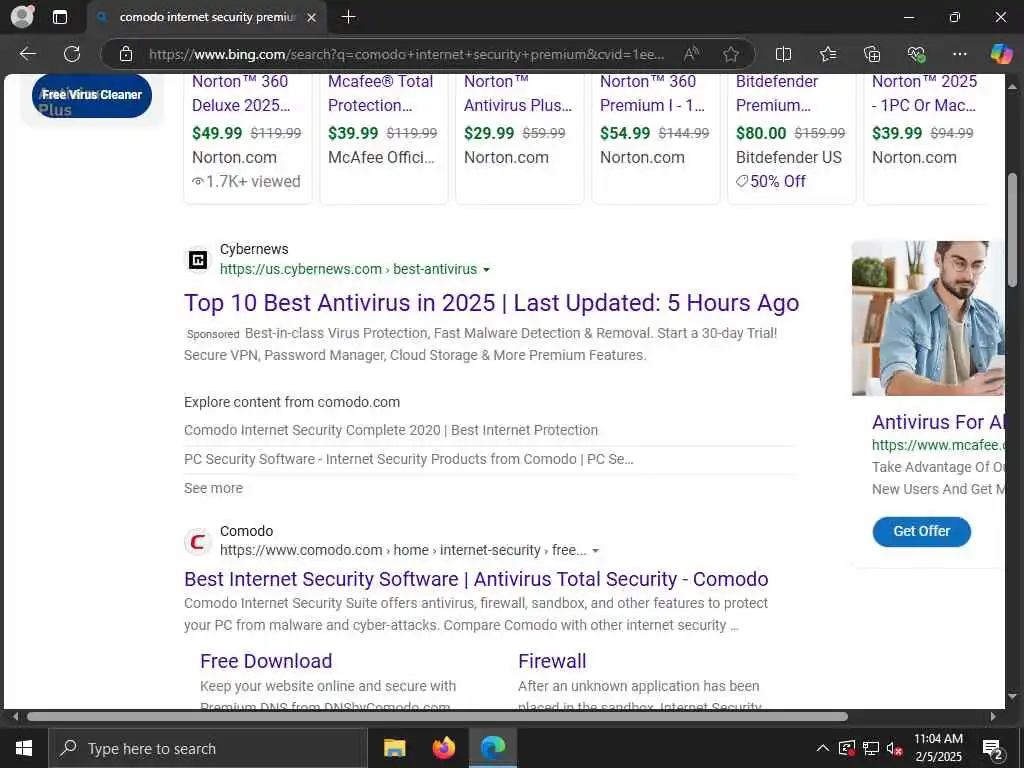Open the Firewall sublink
1024x768 pixels.
(552, 661)
